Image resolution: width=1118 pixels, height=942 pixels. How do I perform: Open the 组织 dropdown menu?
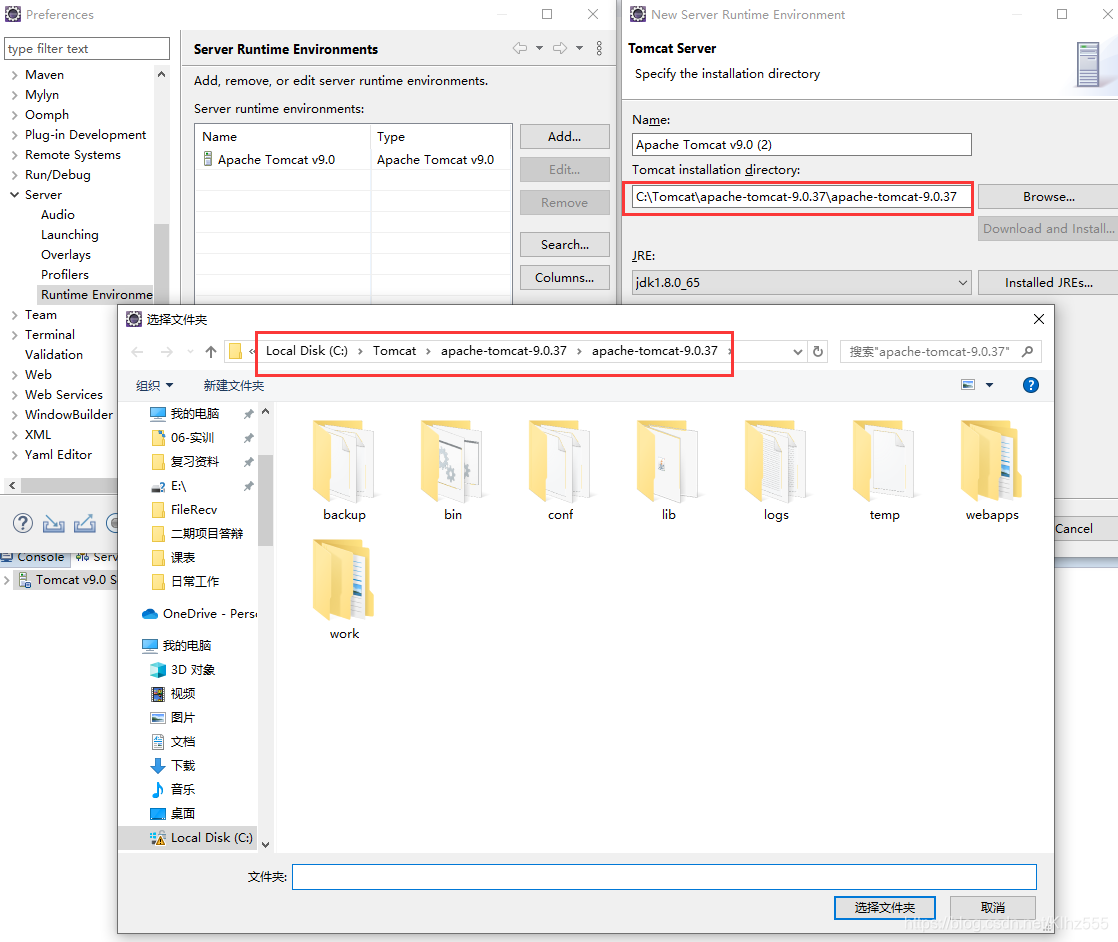[x=155, y=386]
